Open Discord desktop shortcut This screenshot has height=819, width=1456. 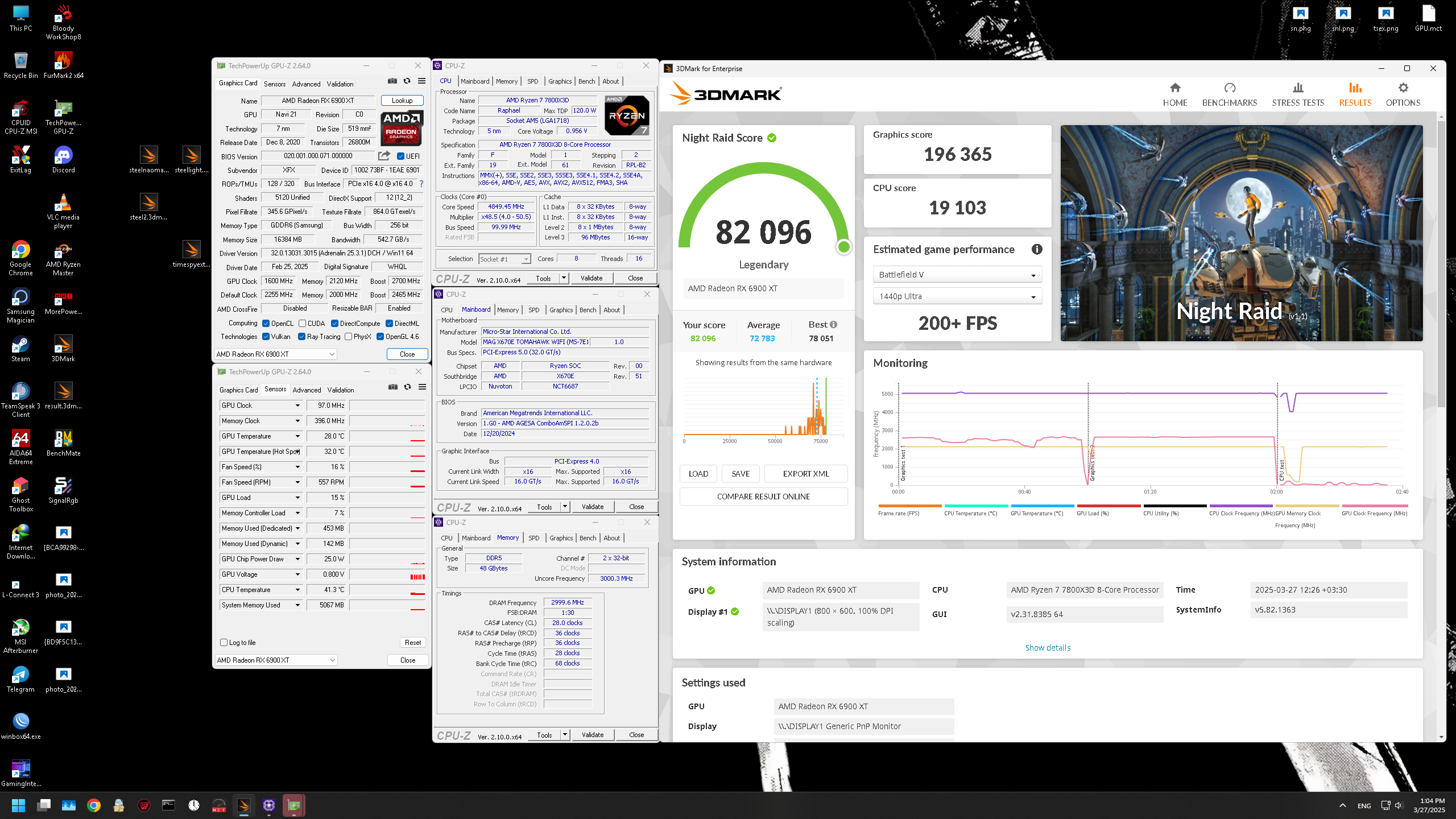(x=63, y=159)
